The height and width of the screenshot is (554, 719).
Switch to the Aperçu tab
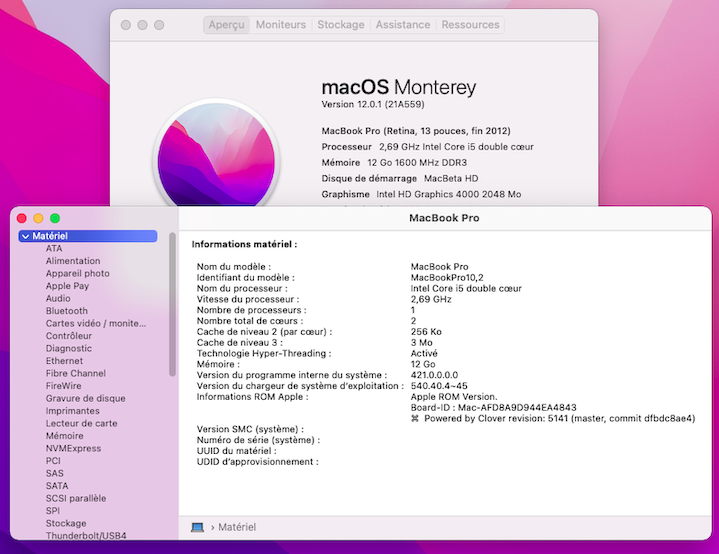tap(227, 25)
